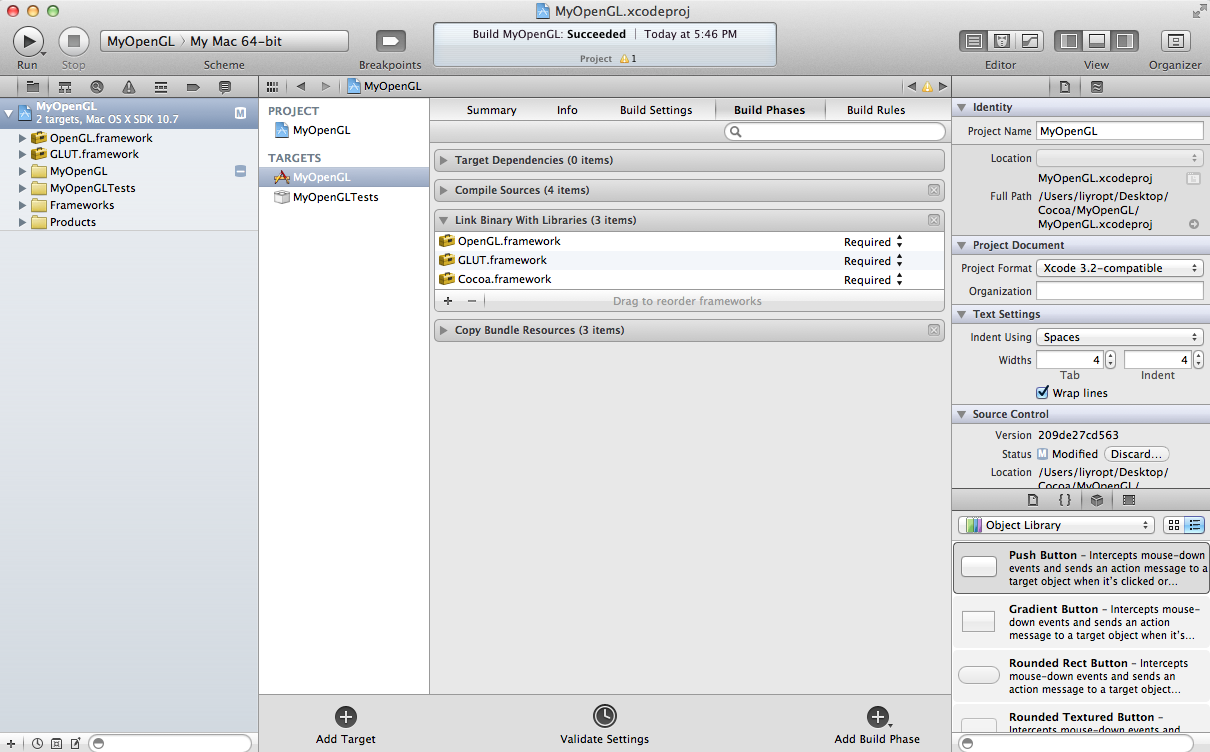
Task: Show the Search navigator
Action: [97, 87]
